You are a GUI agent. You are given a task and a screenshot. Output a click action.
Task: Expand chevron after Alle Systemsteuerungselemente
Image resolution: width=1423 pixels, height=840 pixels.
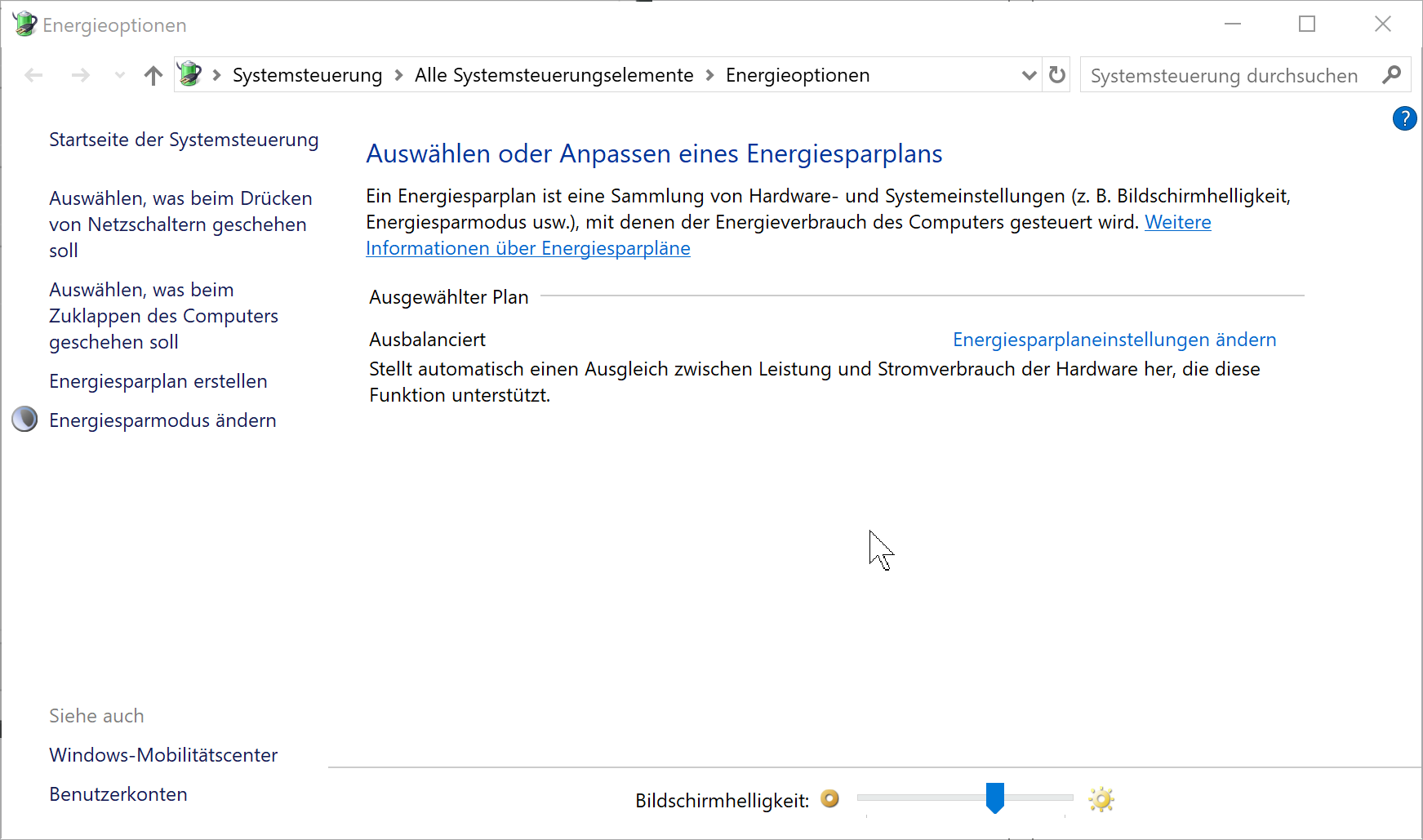(710, 75)
